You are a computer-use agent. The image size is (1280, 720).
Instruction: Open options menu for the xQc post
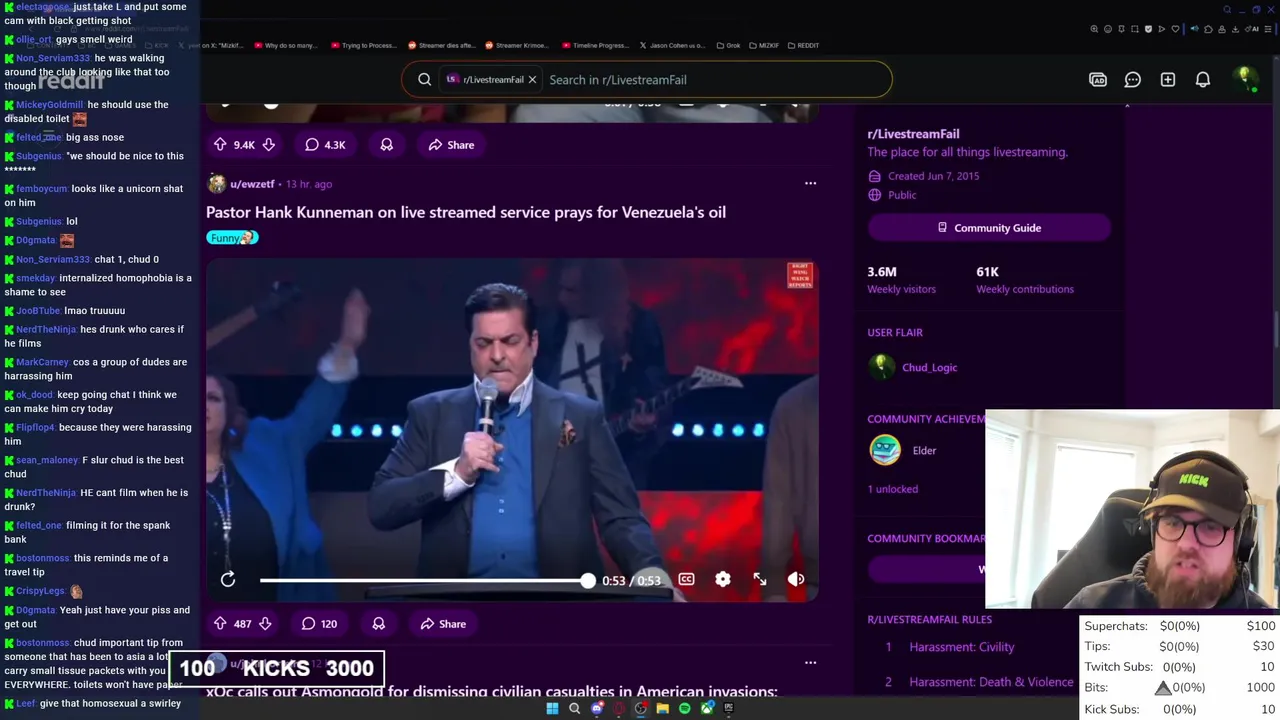coord(810,662)
